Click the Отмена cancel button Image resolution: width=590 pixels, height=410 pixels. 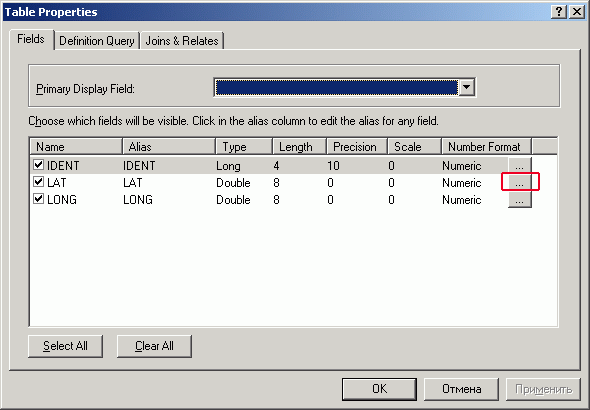(x=461, y=389)
